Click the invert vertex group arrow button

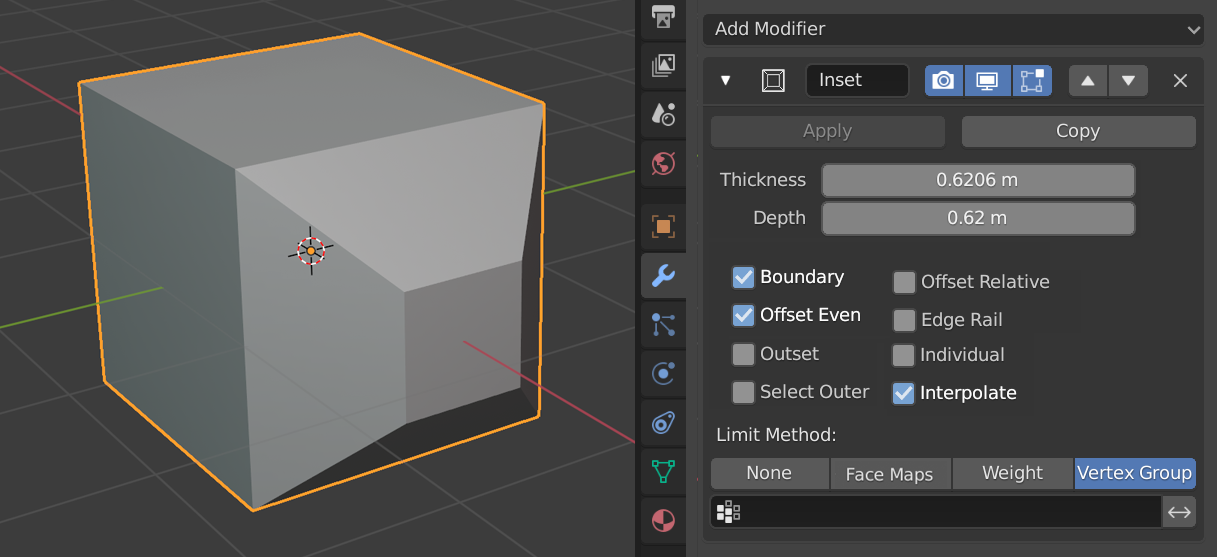pyautogui.click(x=1180, y=512)
